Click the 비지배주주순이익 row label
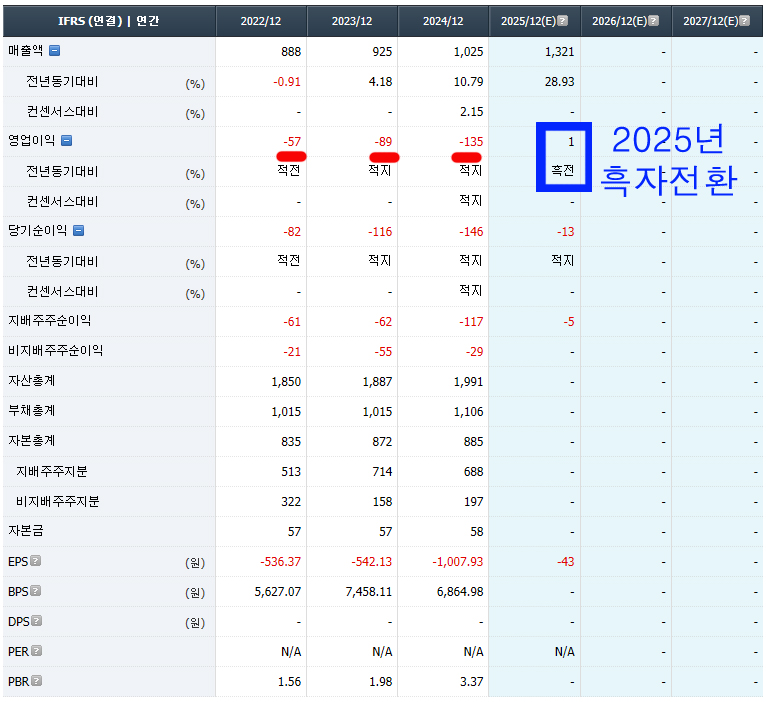Image resolution: width=766 pixels, height=702 pixels. [x=56, y=351]
